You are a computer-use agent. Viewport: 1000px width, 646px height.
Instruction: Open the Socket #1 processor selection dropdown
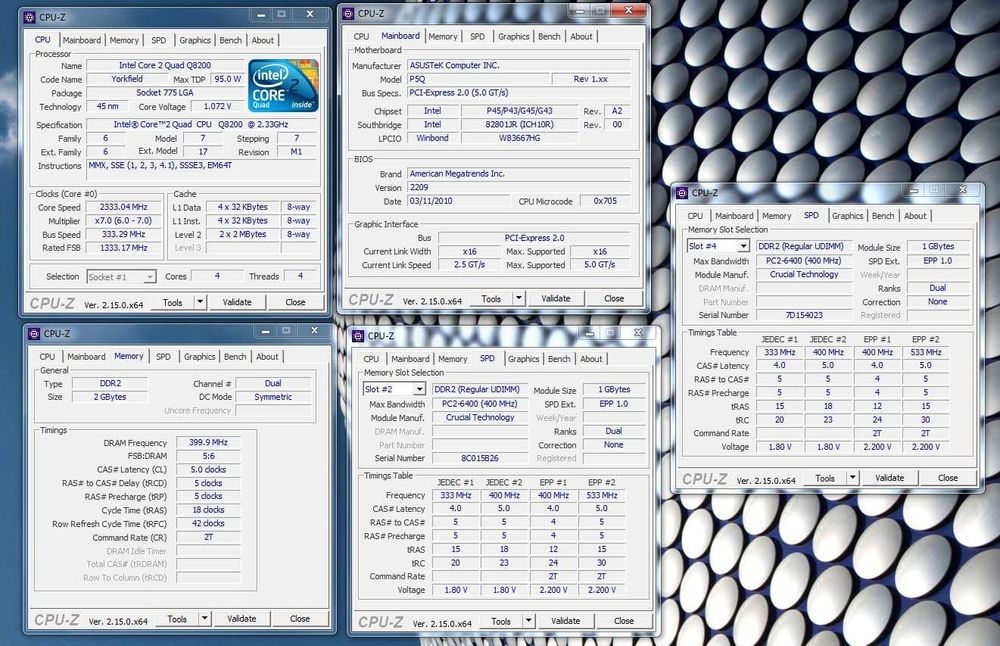point(149,277)
